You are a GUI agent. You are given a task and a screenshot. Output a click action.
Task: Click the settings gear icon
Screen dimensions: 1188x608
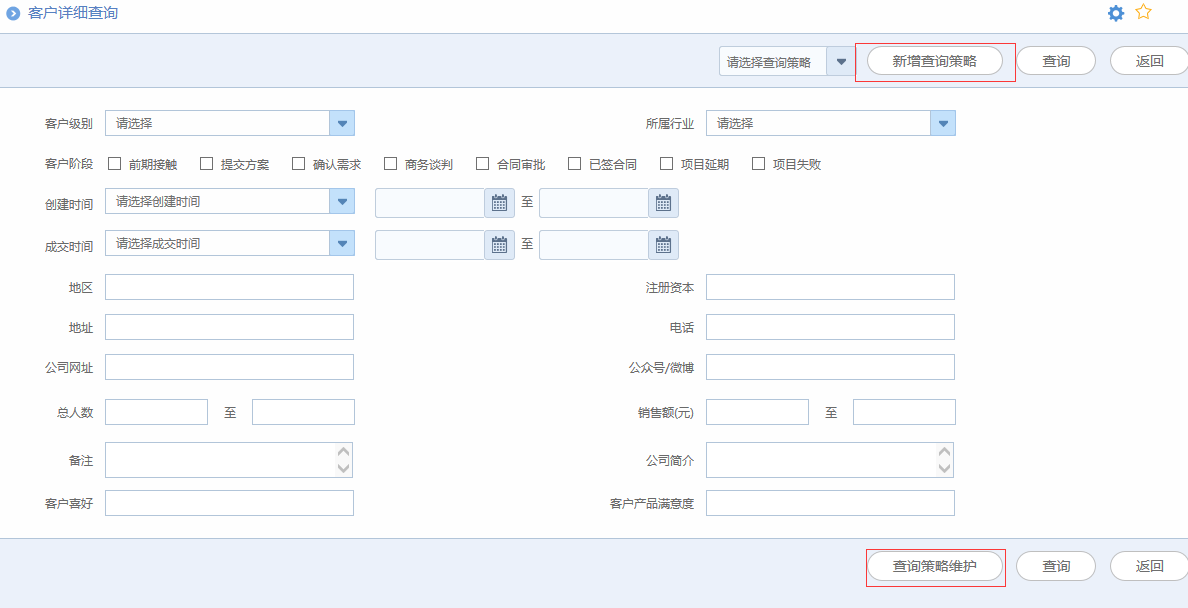pos(1116,13)
